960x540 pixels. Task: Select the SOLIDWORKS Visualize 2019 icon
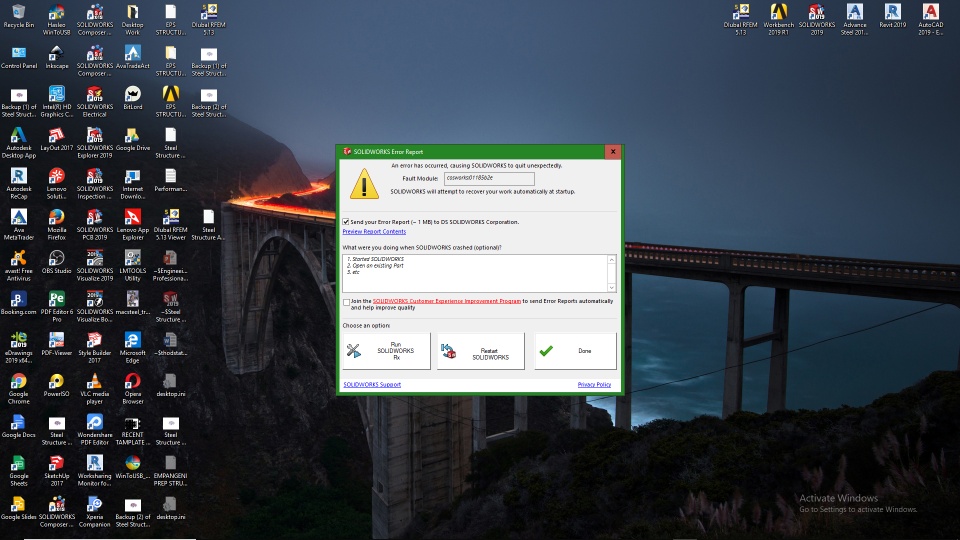point(94,266)
